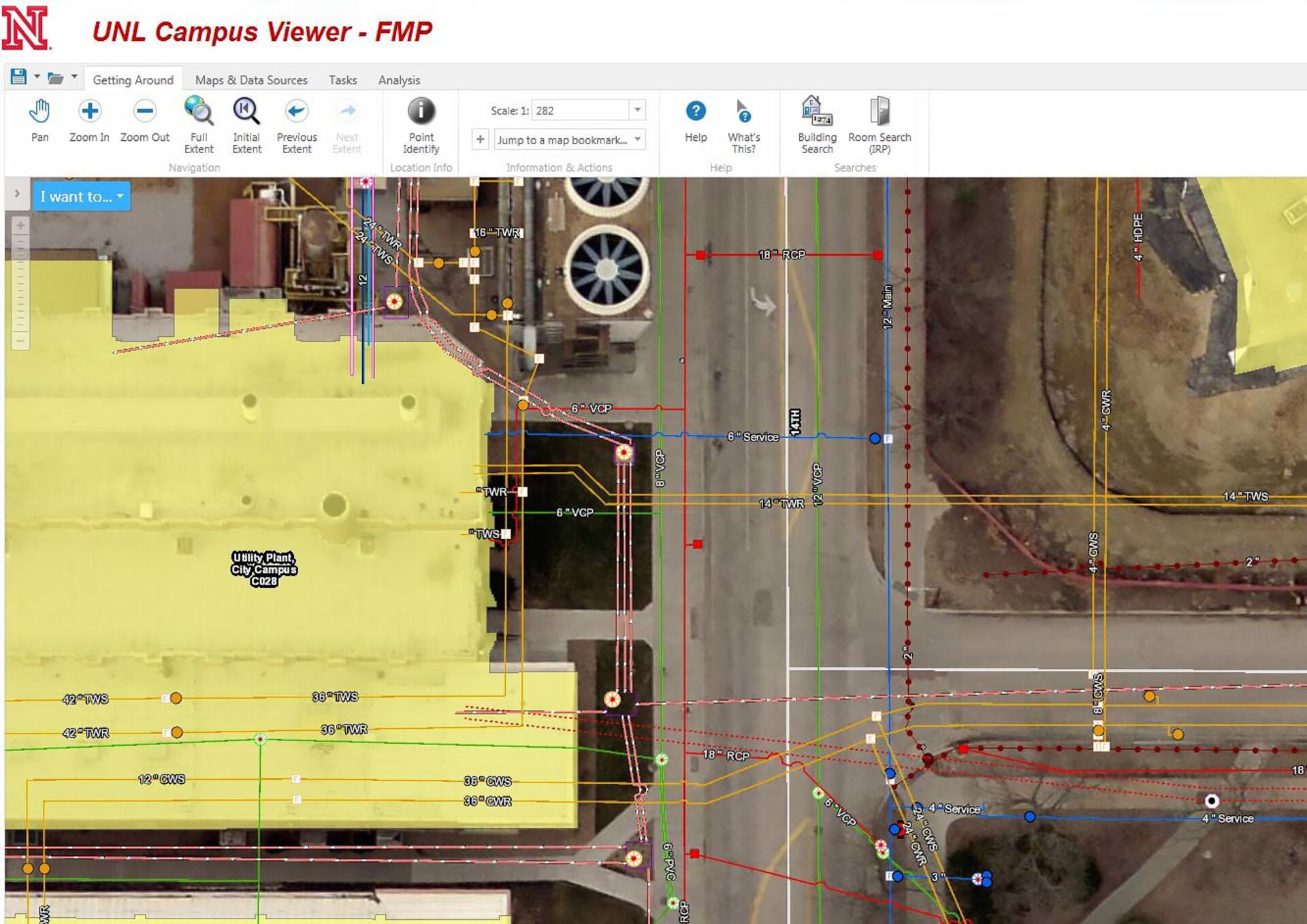
Task: Switch to Maps & Data Sources tab
Action: (x=251, y=80)
